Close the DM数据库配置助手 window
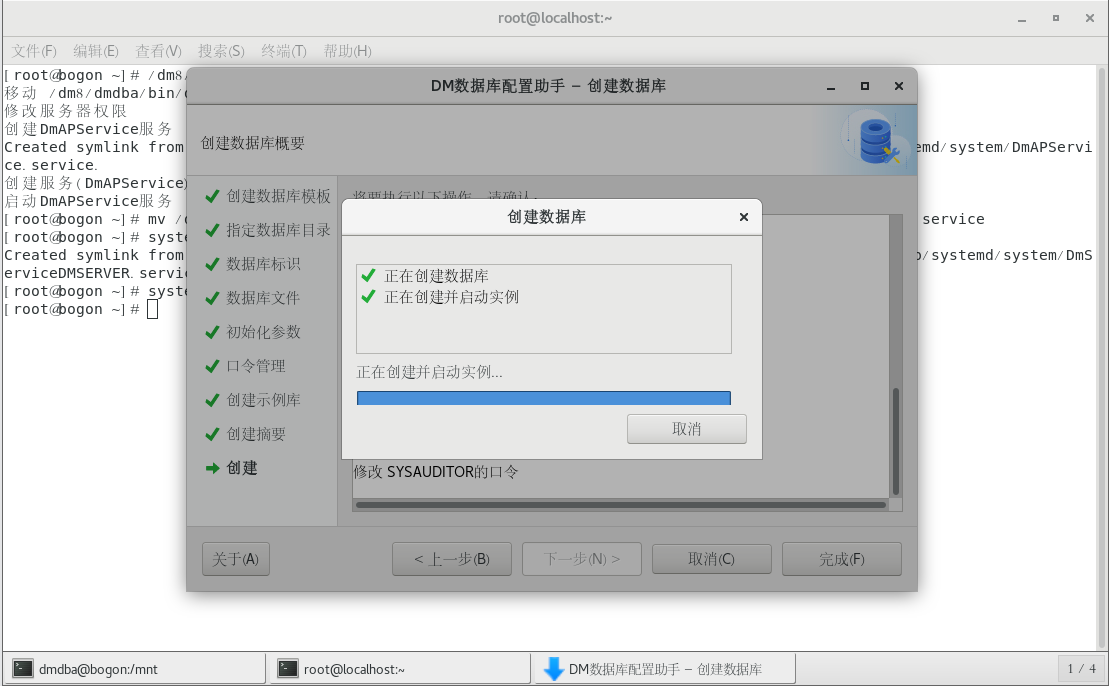The image size is (1109, 686). click(x=898, y=86)
